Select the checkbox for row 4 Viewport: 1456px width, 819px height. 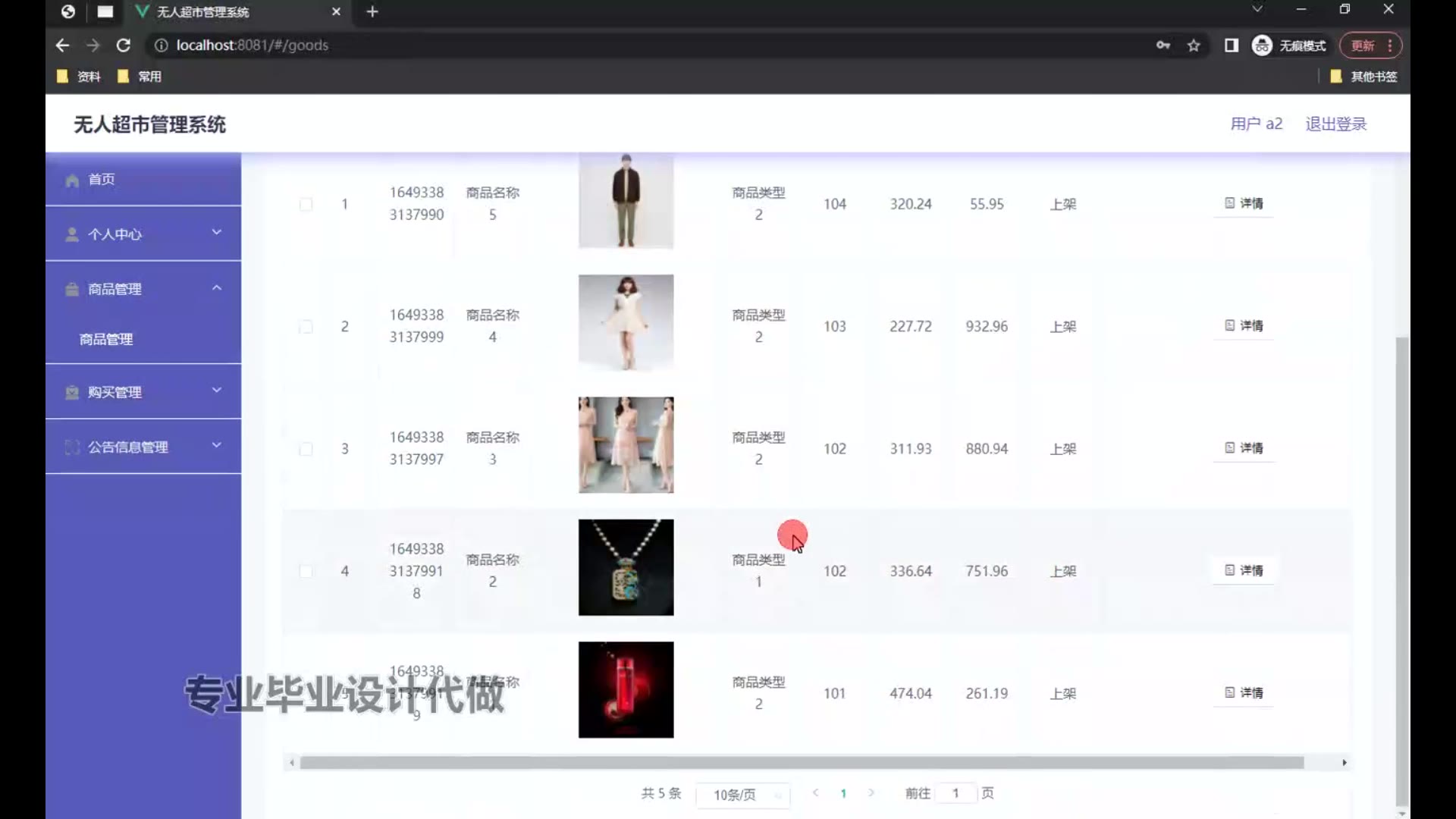[306, 572]
